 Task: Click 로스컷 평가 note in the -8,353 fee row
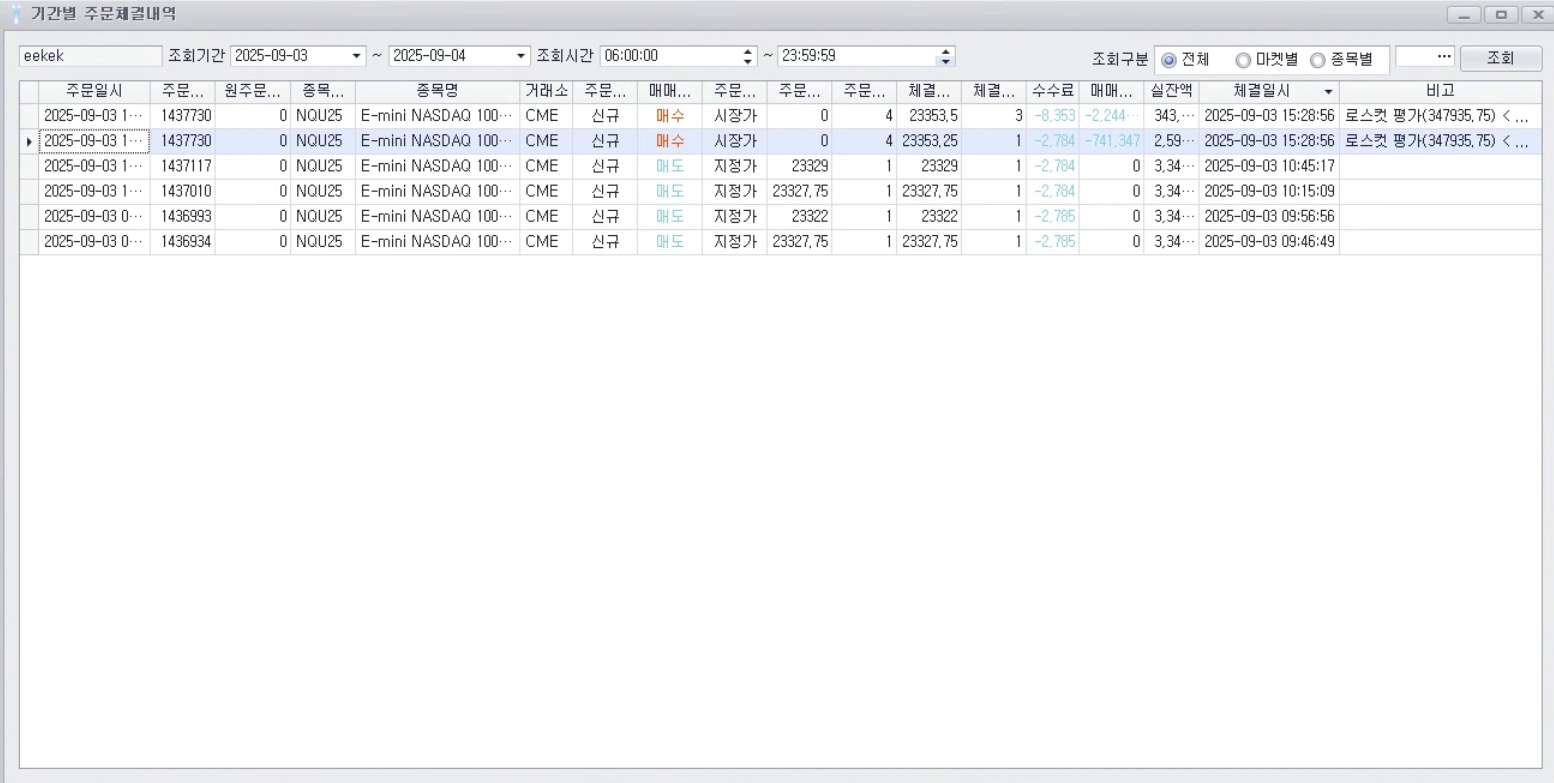[1440, 116]
